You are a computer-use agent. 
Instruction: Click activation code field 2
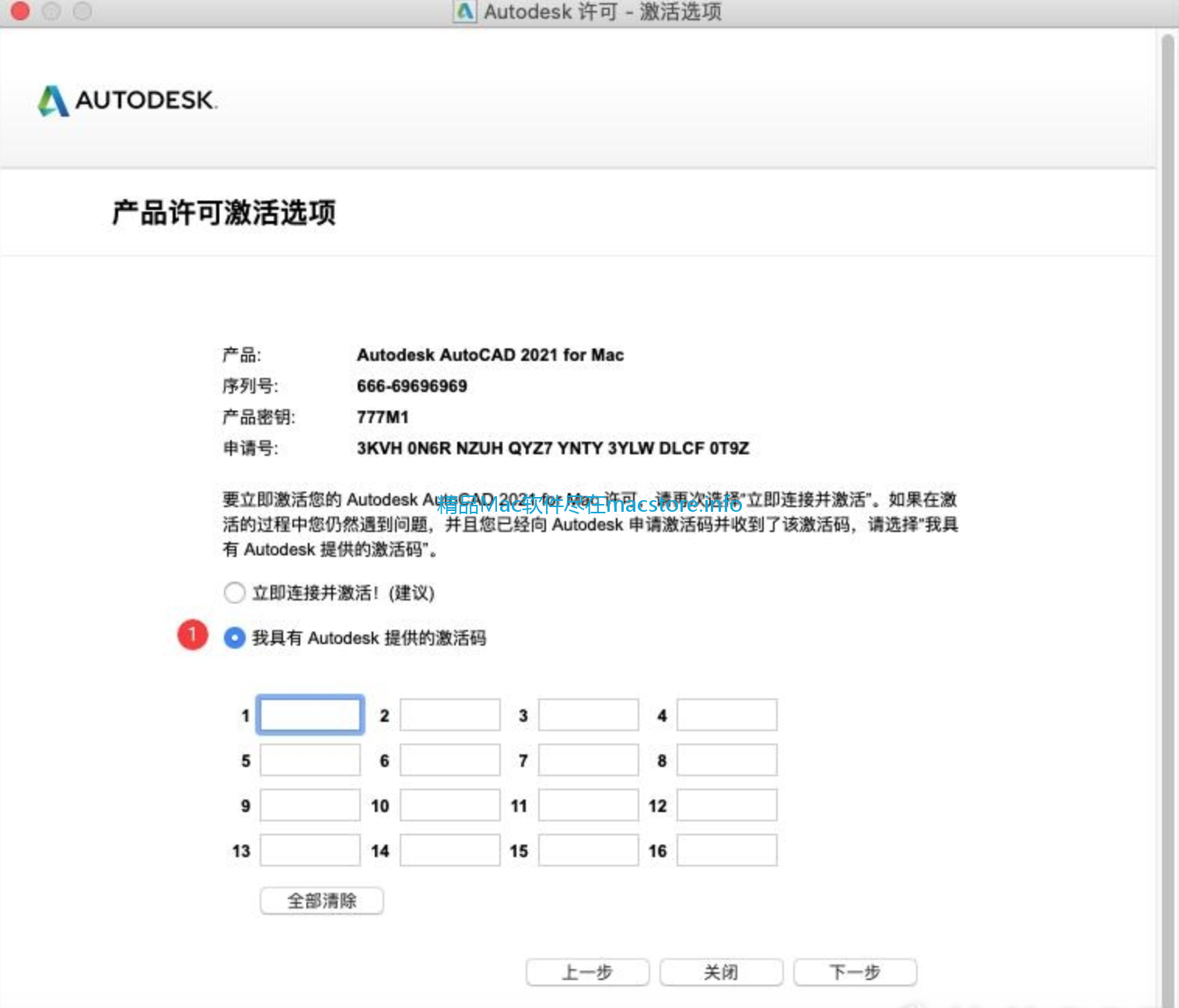tap(450, 715)
